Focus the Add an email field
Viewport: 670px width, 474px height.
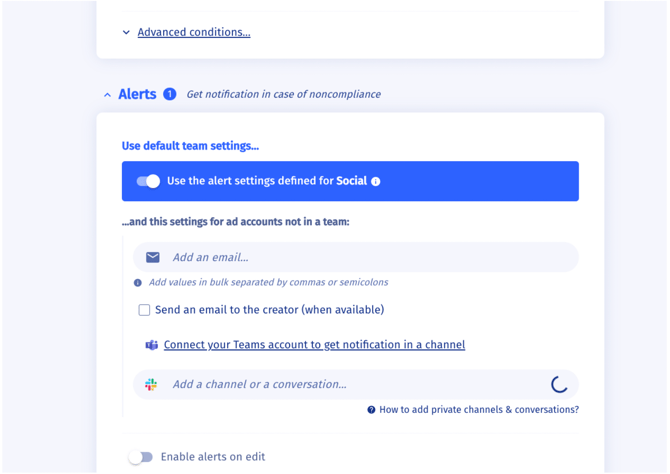point(360,257)
